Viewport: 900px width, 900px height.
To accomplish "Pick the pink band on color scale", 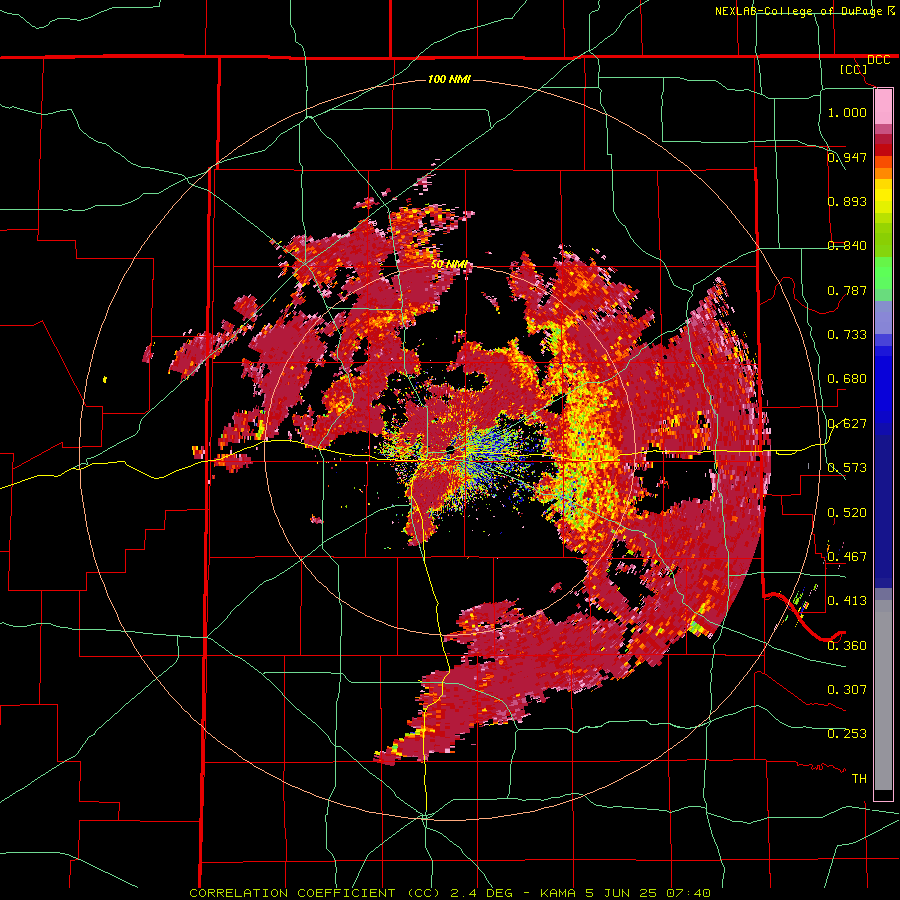I will [x=883, y=106].
